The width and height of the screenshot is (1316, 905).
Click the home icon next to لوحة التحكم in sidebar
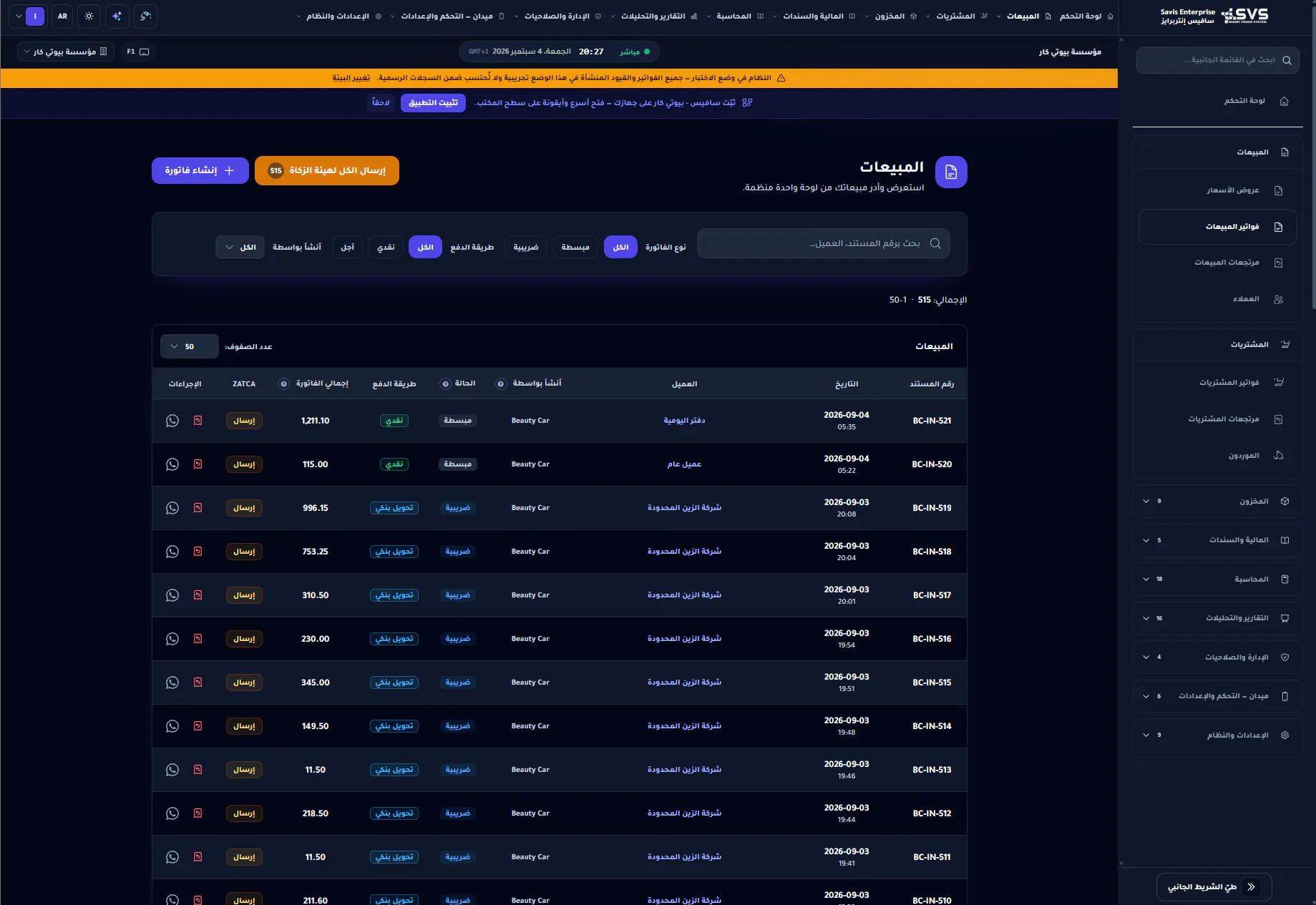click(1285, 101)
